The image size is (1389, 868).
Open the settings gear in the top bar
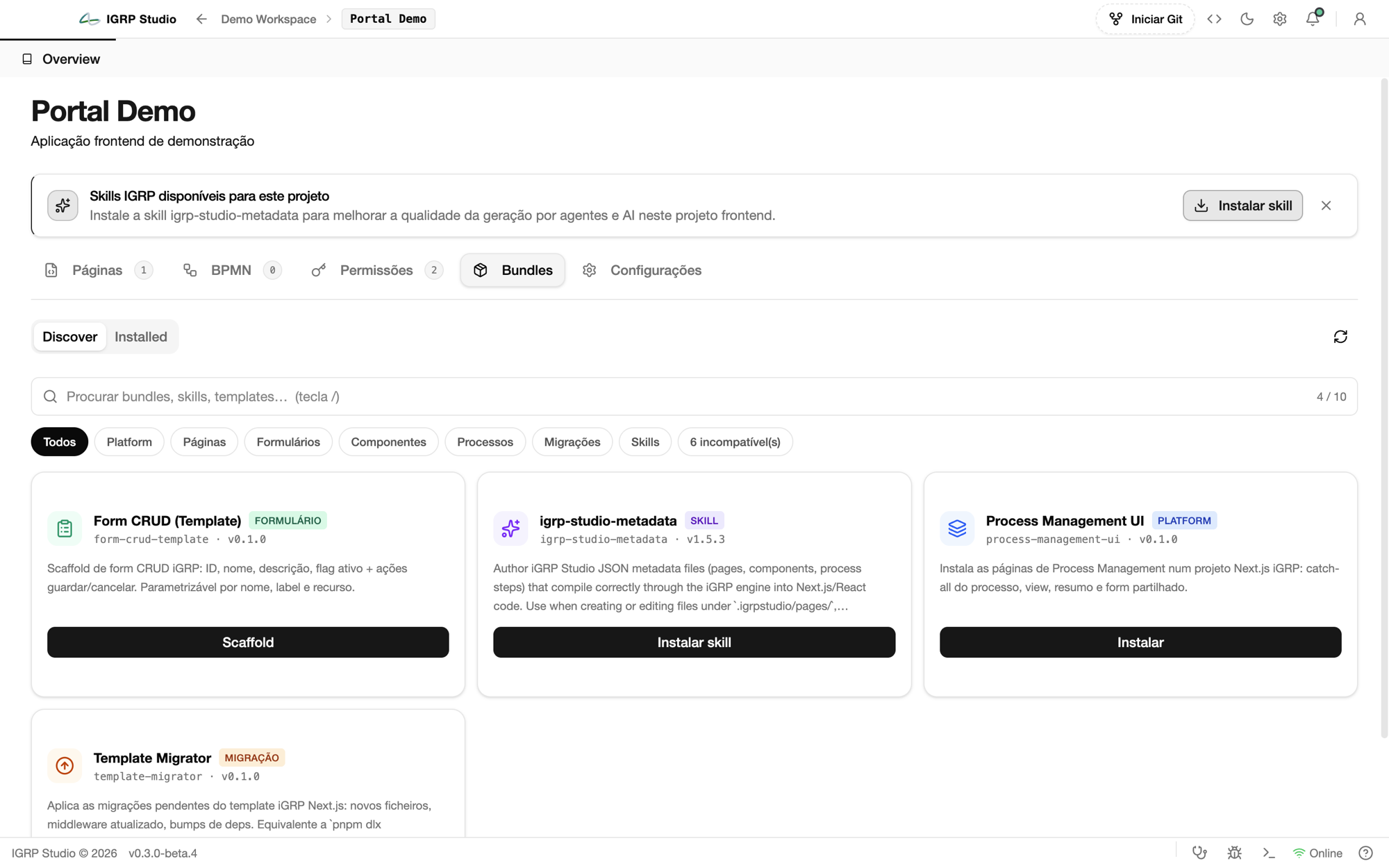click(1280, 19)
